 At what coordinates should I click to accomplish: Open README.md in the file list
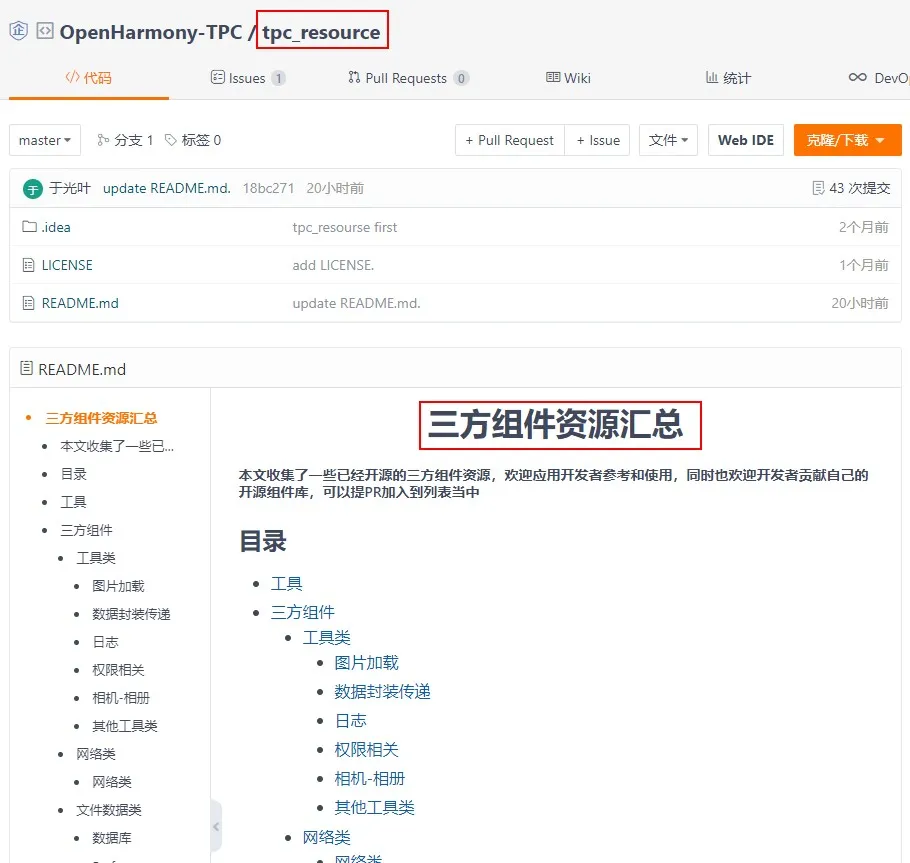click(80, 303)
